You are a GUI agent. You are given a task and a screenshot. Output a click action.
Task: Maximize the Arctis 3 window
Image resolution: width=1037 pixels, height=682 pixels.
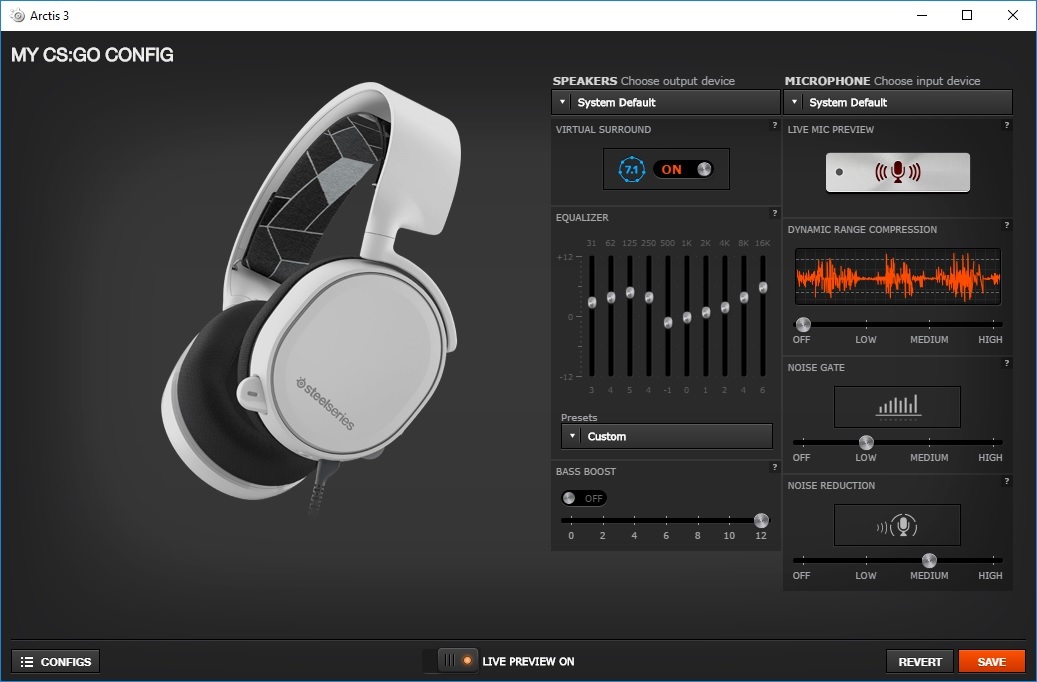(967, 15)
